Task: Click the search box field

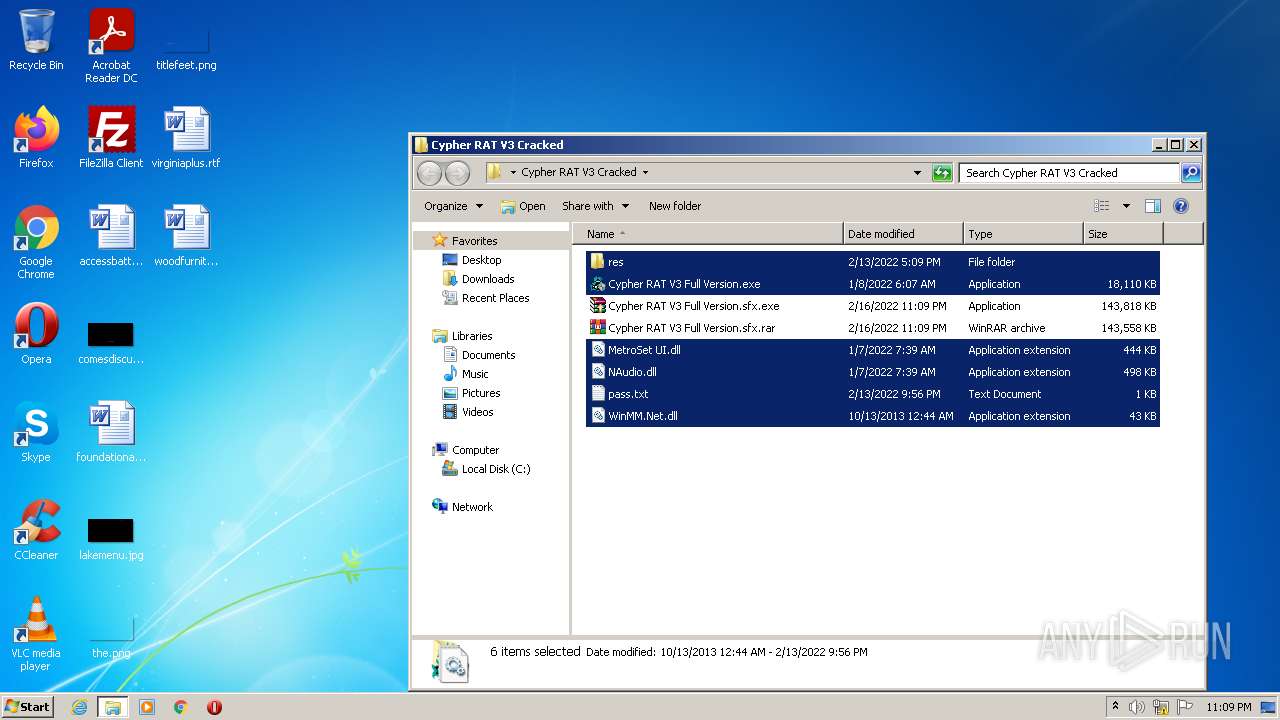Action: point(1069,173)
